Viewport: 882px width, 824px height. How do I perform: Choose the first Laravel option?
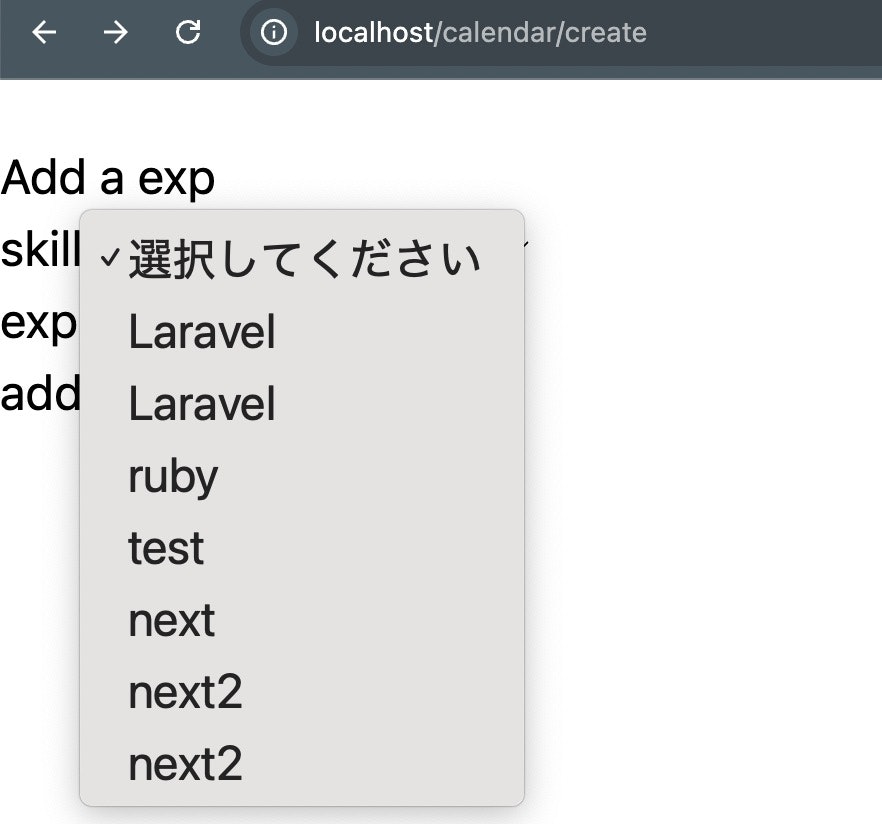click(x=302, y=331)
